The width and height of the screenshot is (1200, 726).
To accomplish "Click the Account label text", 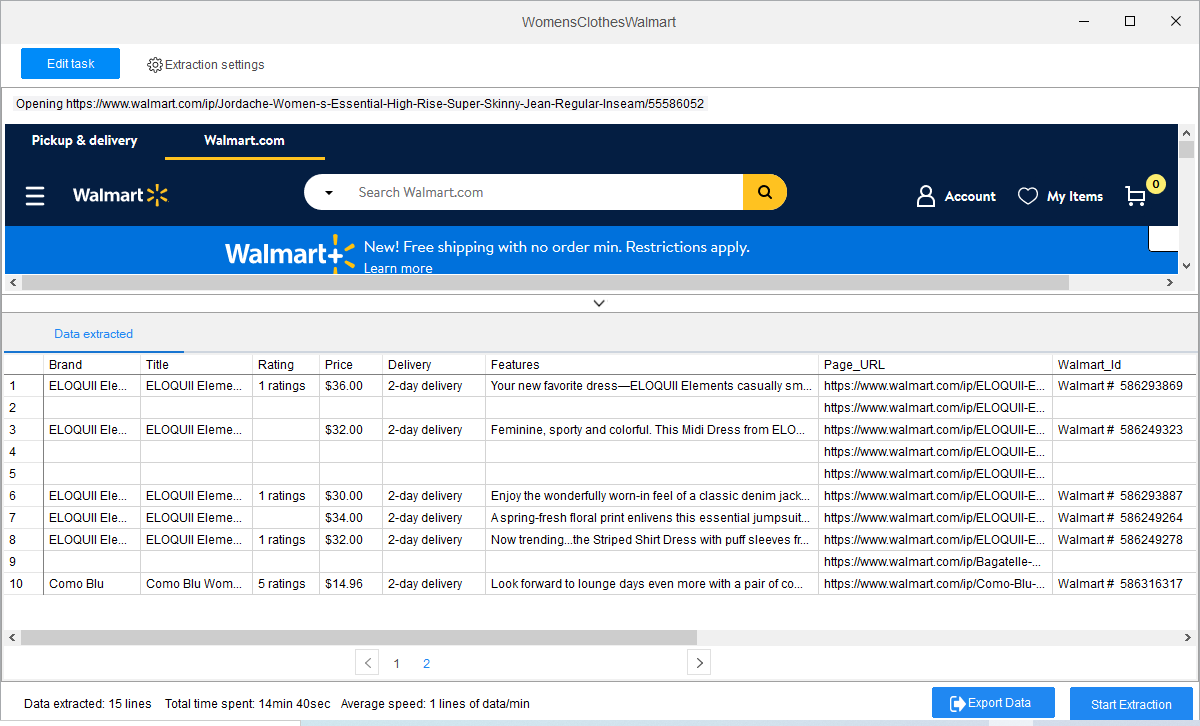I will [x=970, y=197].
